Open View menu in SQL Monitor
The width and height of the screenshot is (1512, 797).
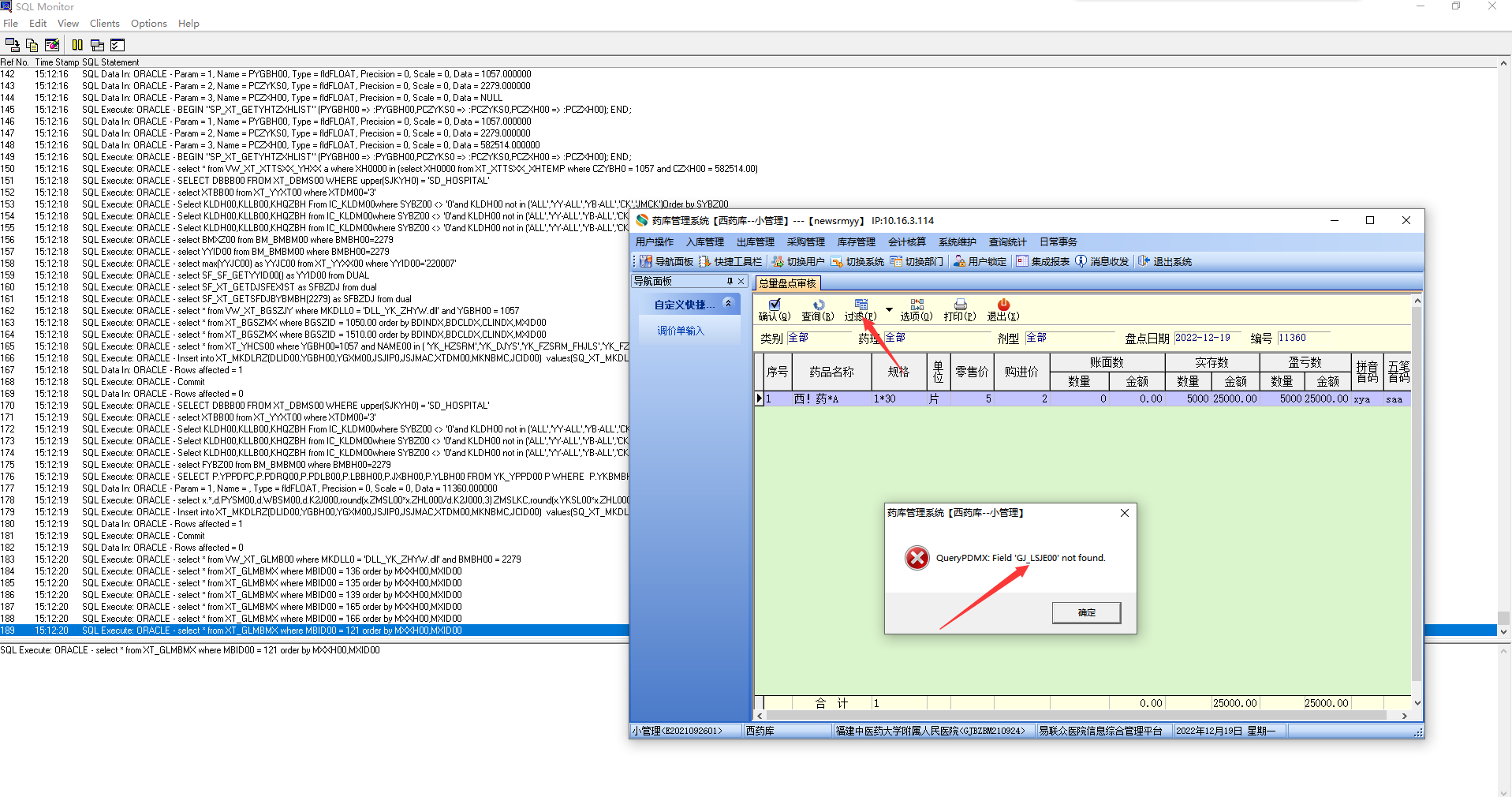pos(68,24)
